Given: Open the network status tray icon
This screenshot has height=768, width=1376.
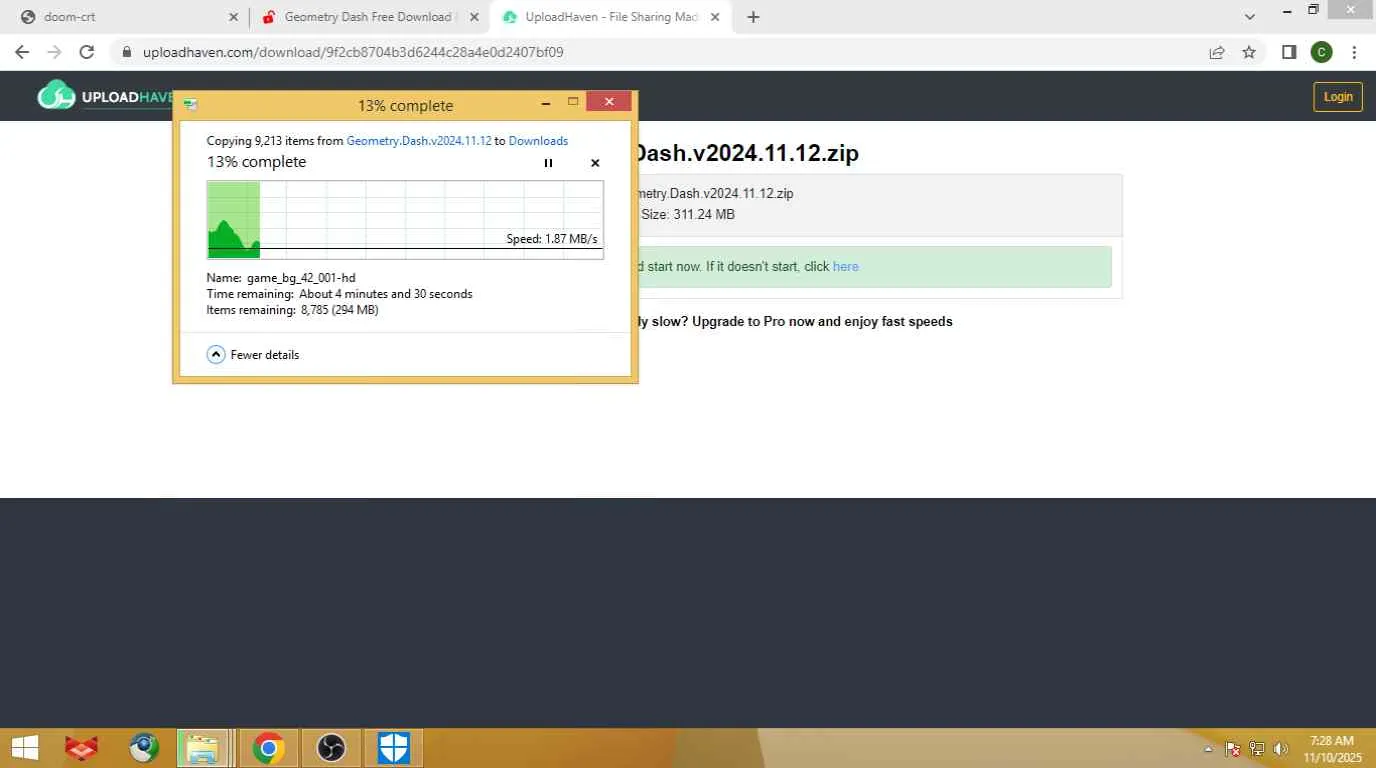Looking at the screenshot, I should point(1257,749).
